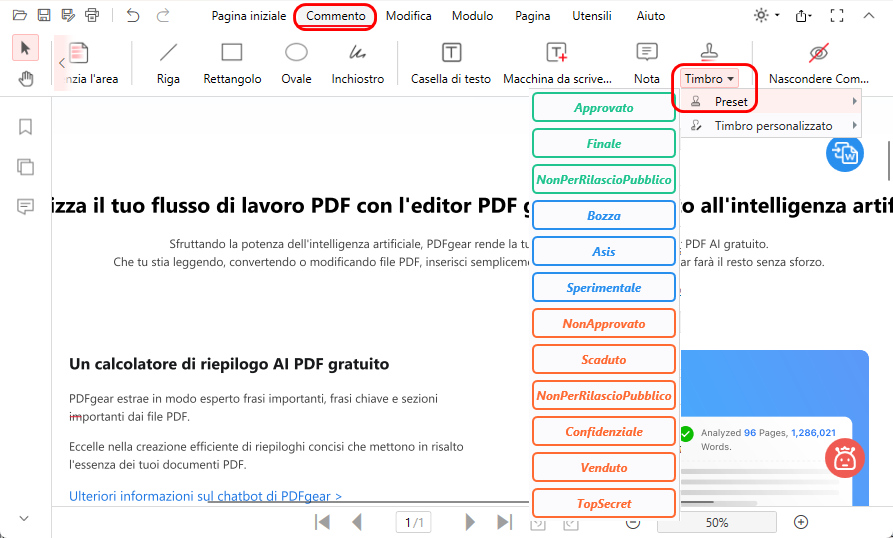The image size is (893, 538).
Task: Pick the Asis stamp
Action: [604, 252]
